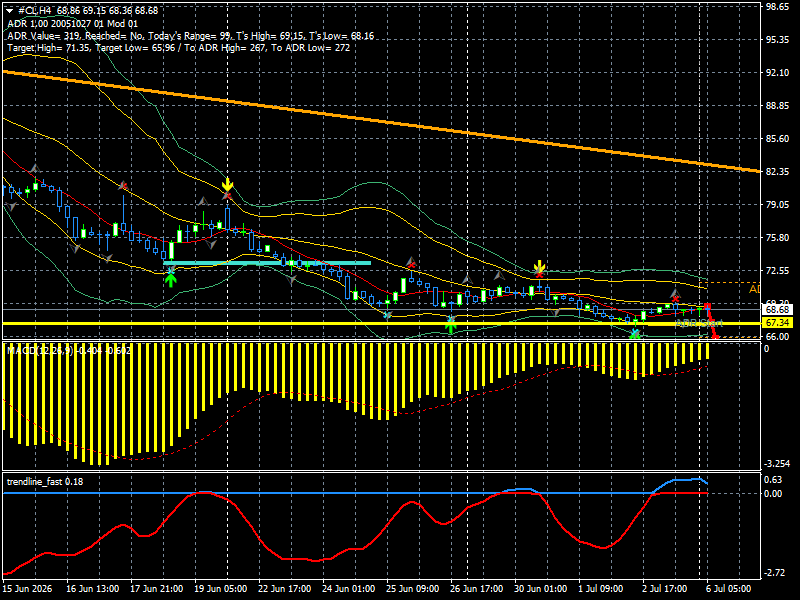Select the thick orange descending trendline
The height and width of the screenshot is (600, 800).
tap(382, 121)
